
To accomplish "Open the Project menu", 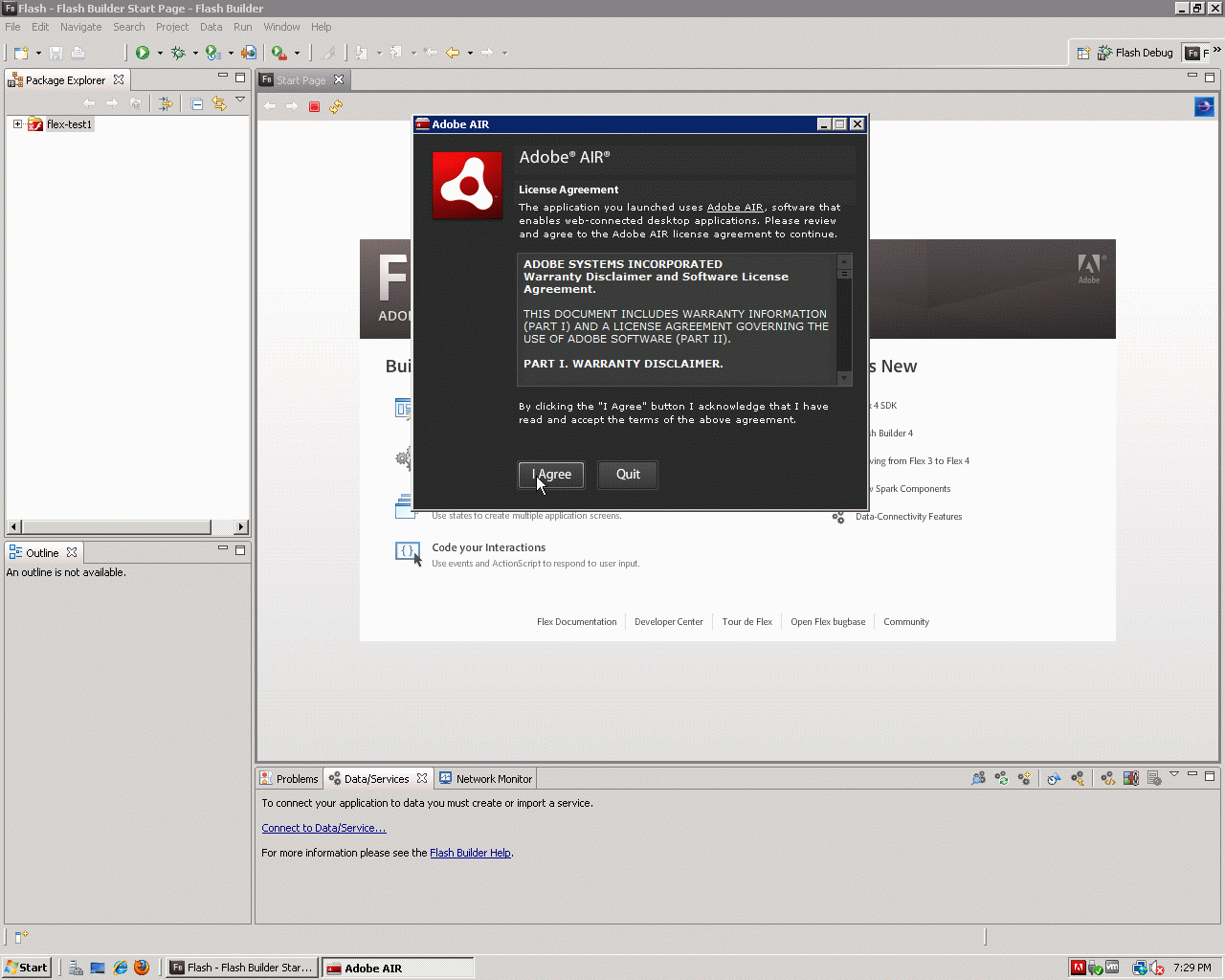I will click(172, 27).
